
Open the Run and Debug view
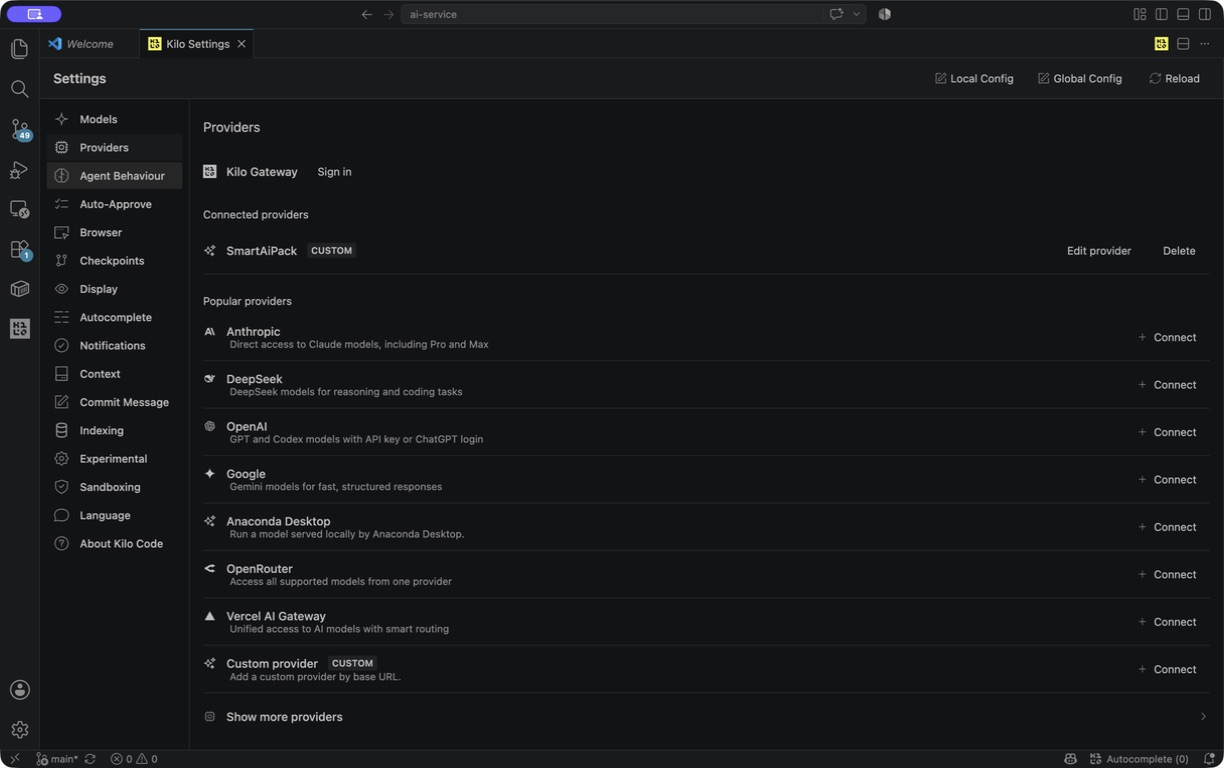coord(19,170)
